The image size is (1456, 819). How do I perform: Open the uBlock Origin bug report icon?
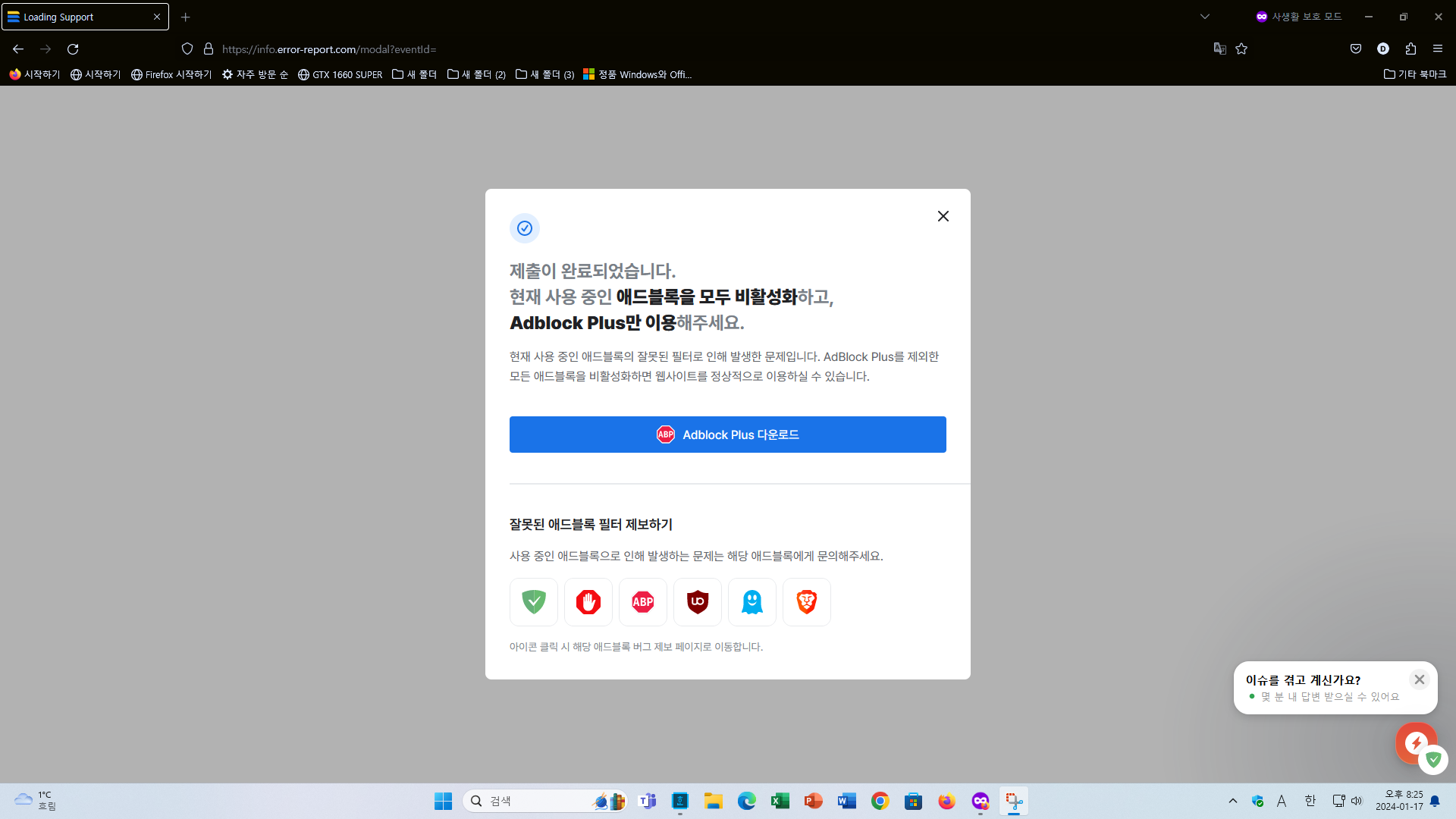697,601
